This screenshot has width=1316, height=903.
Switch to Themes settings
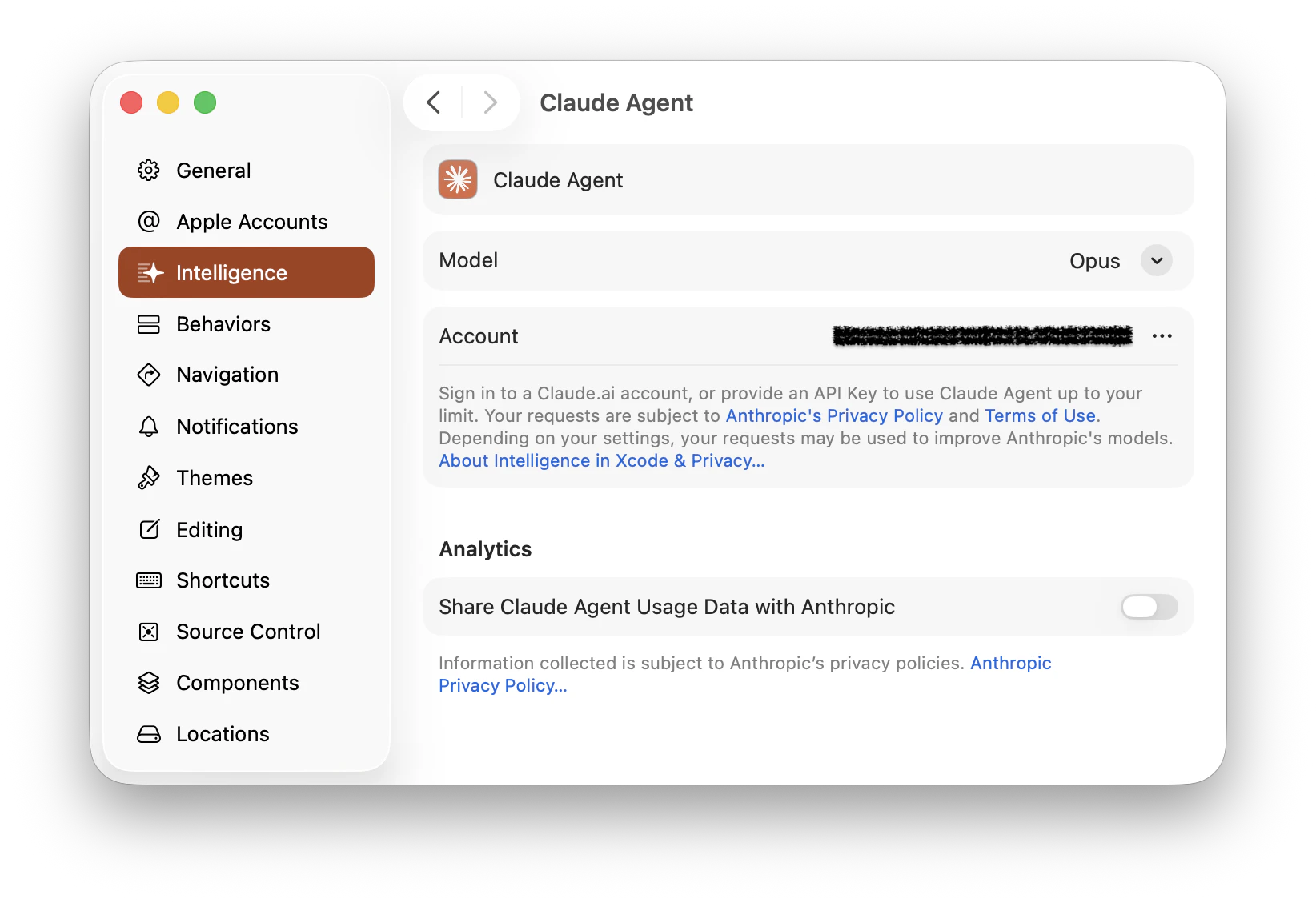point(247,478)
